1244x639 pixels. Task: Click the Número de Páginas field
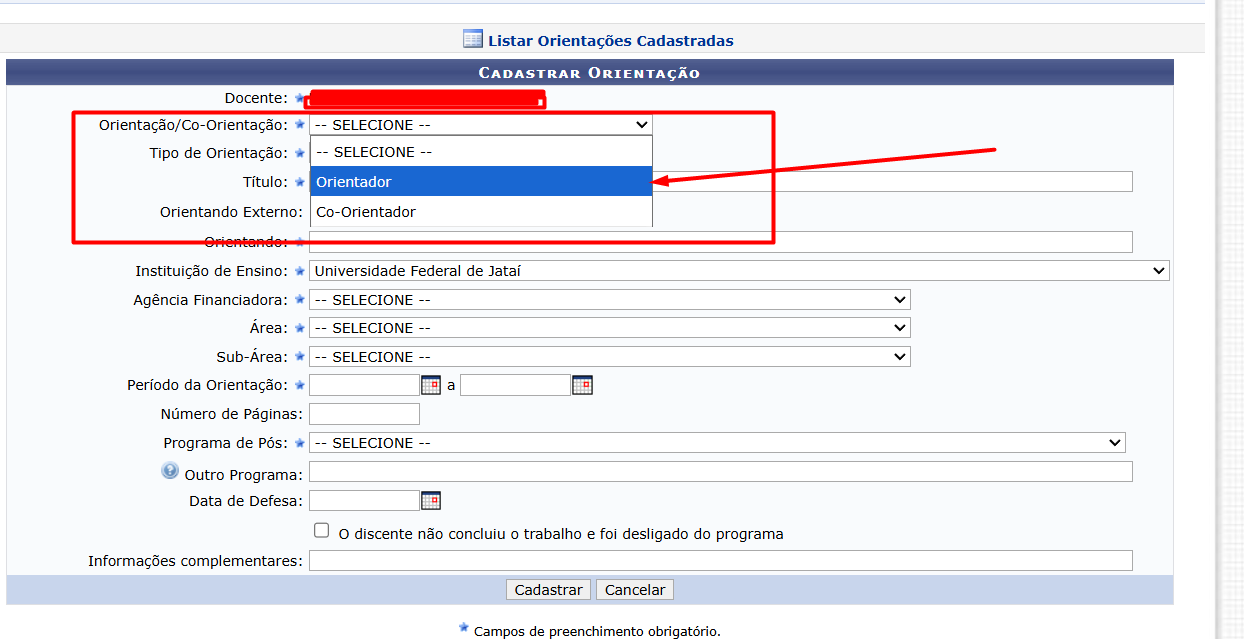(364, 414)
